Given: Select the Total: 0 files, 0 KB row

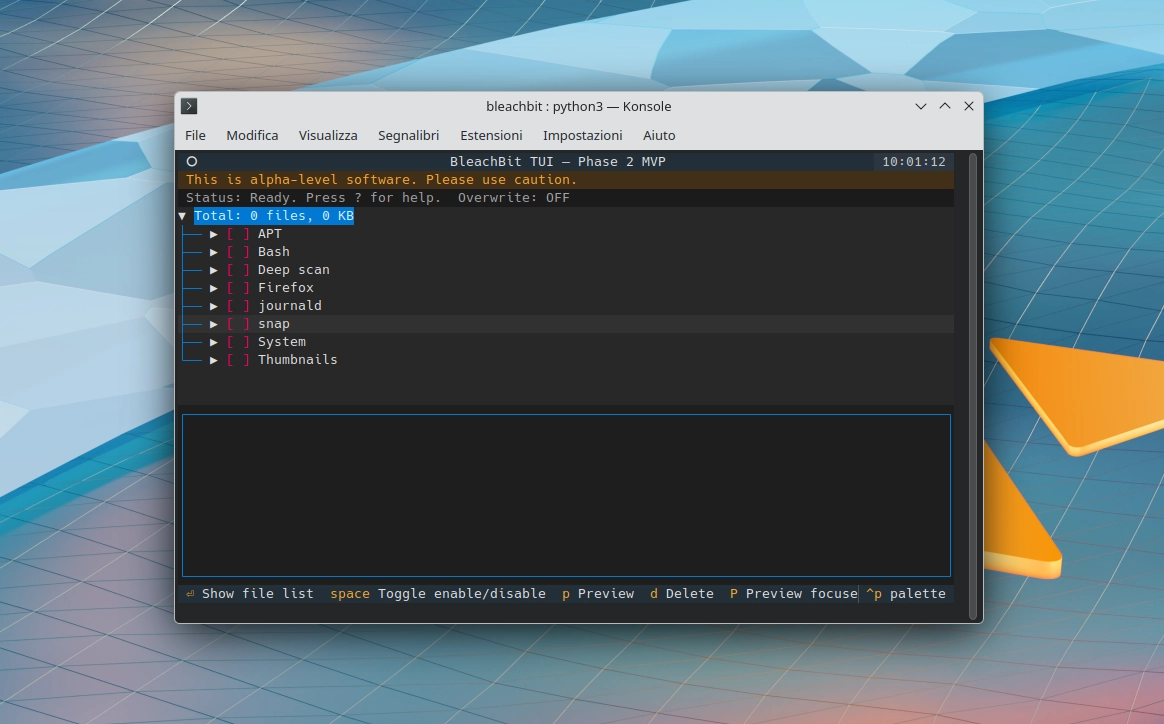Looking at the screenshot, I should click(x=274, y=216).
